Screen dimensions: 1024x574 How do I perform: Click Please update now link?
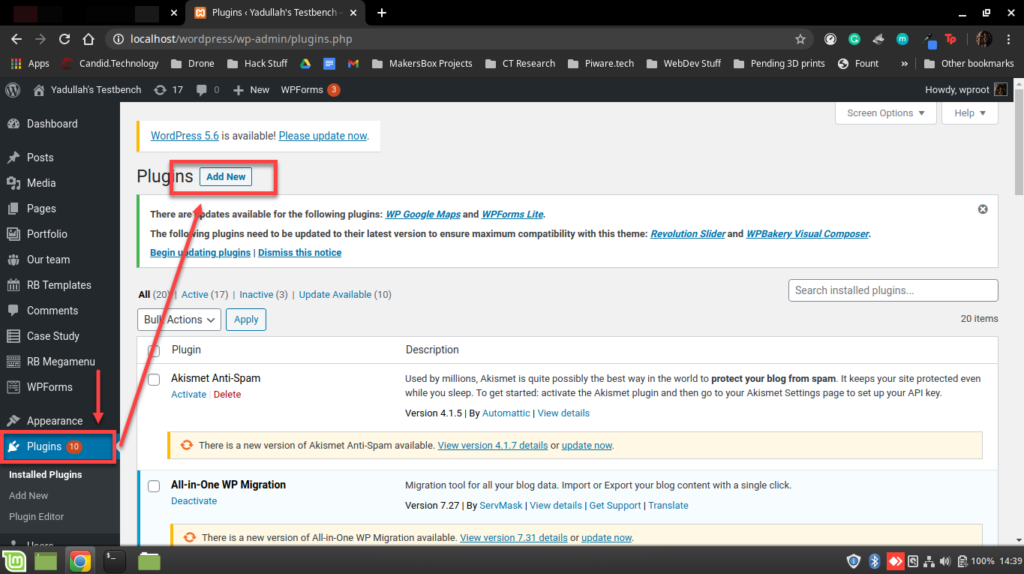point(323,136)
